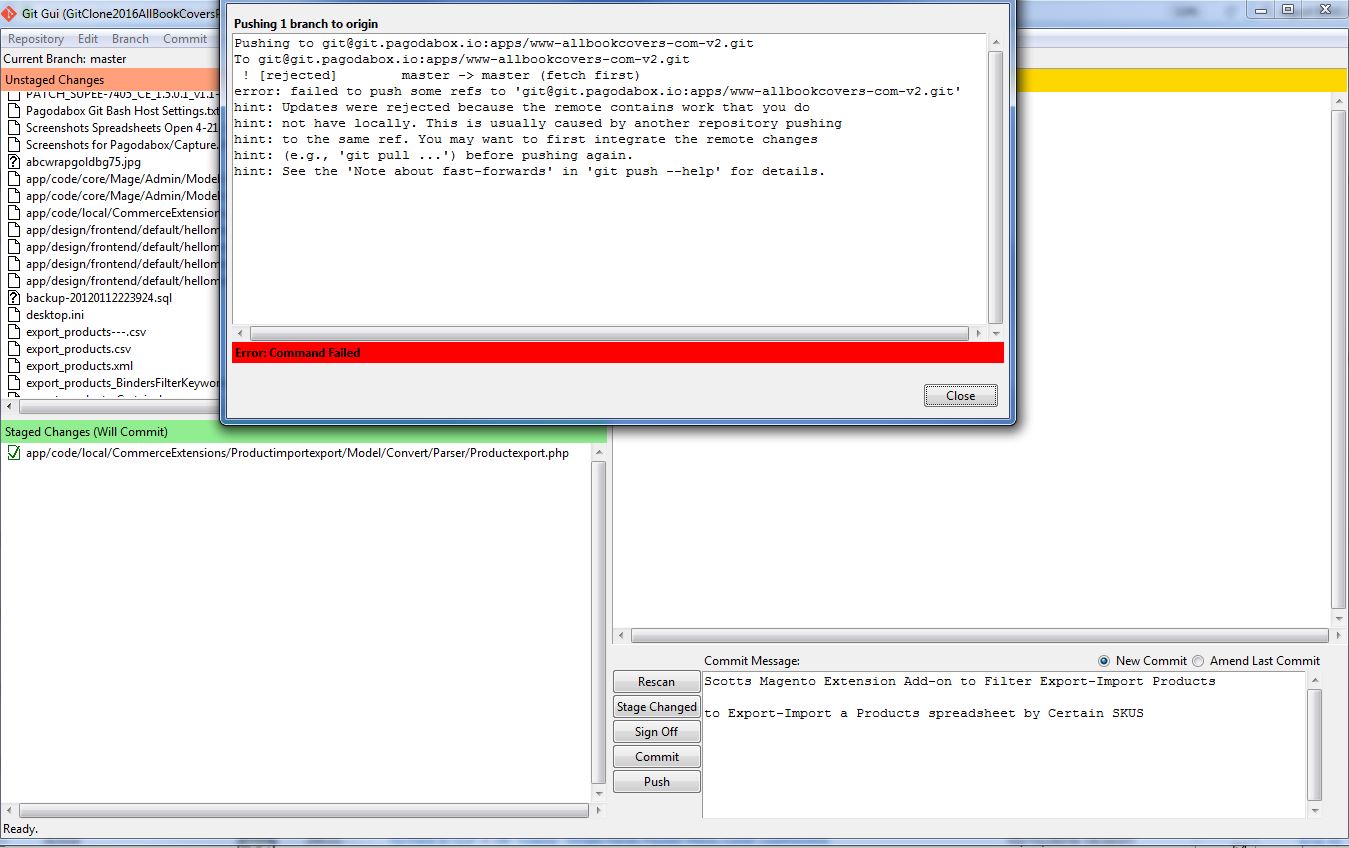Click the Commit button beside the message box
This screenshot has width=1349, height=848.
click(x=656, y=757)
